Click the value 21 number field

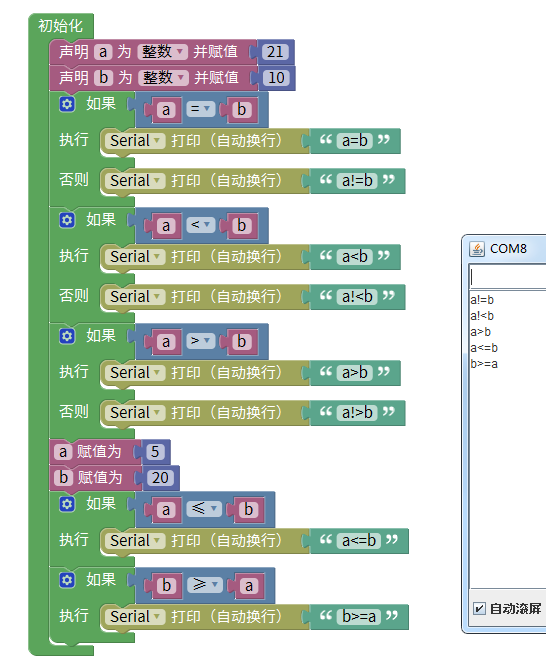click(x=275, y=52)
